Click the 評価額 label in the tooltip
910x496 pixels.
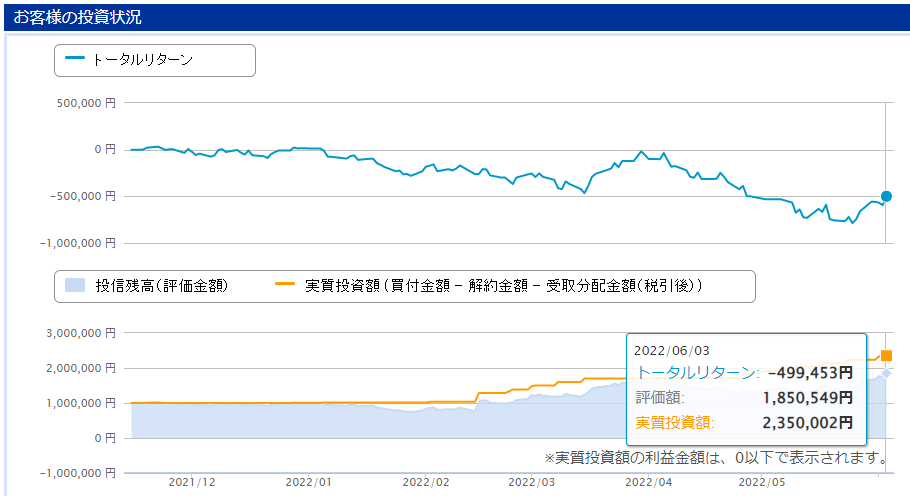click(660, 397)
